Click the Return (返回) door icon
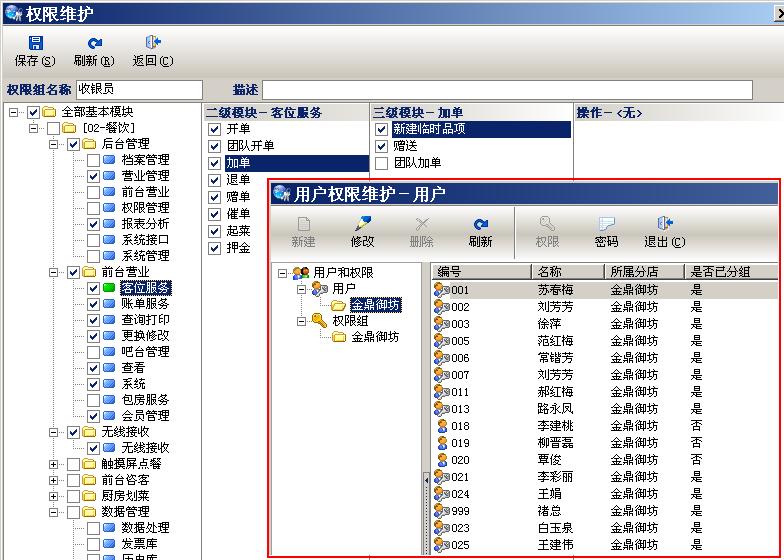The height and width of the screenshot is (560, 784). (x=152, y=43)
